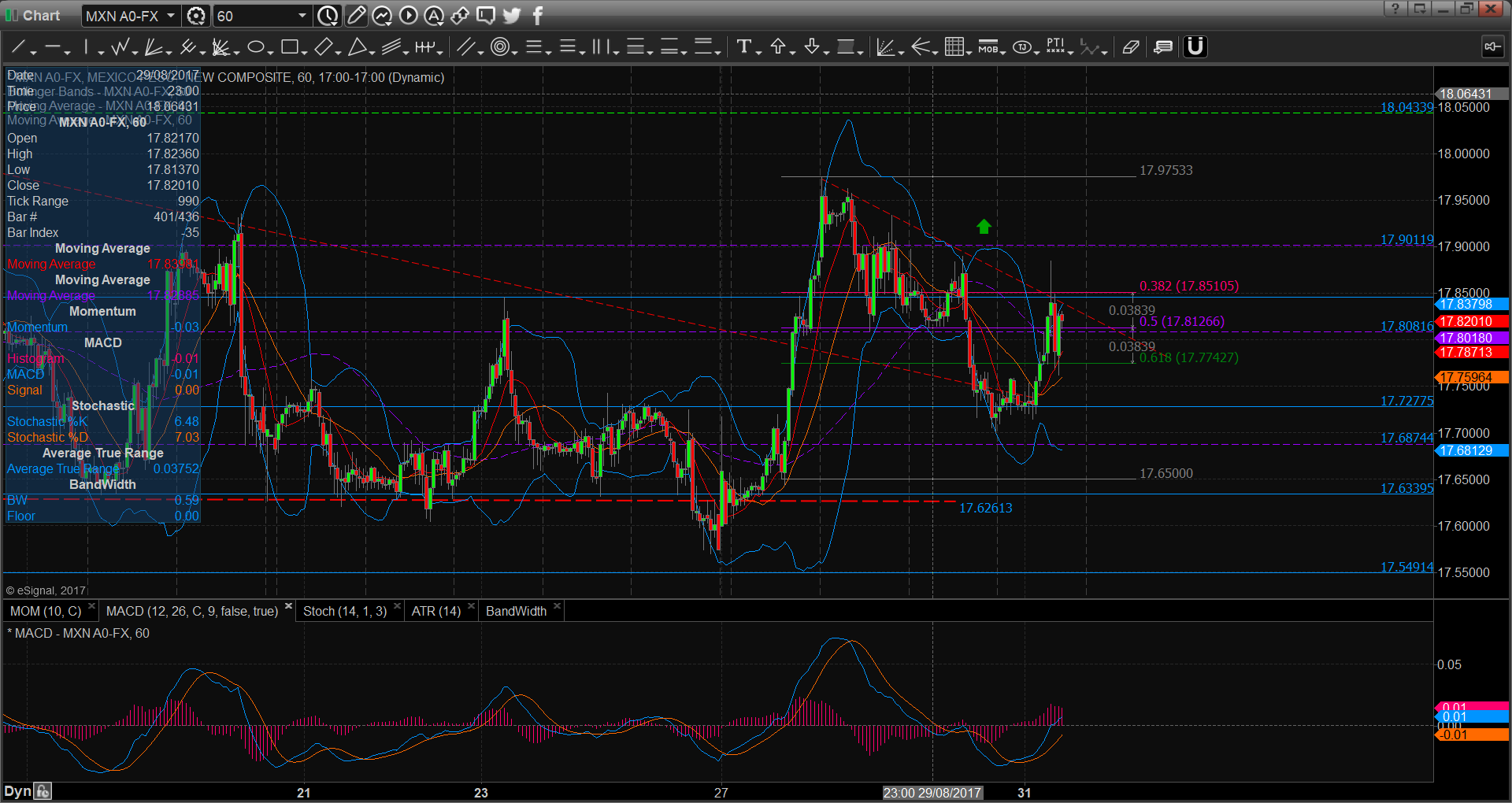1512x803 pixels.
Task: Open the line comments tool
Action: (x=1162, y=47)
